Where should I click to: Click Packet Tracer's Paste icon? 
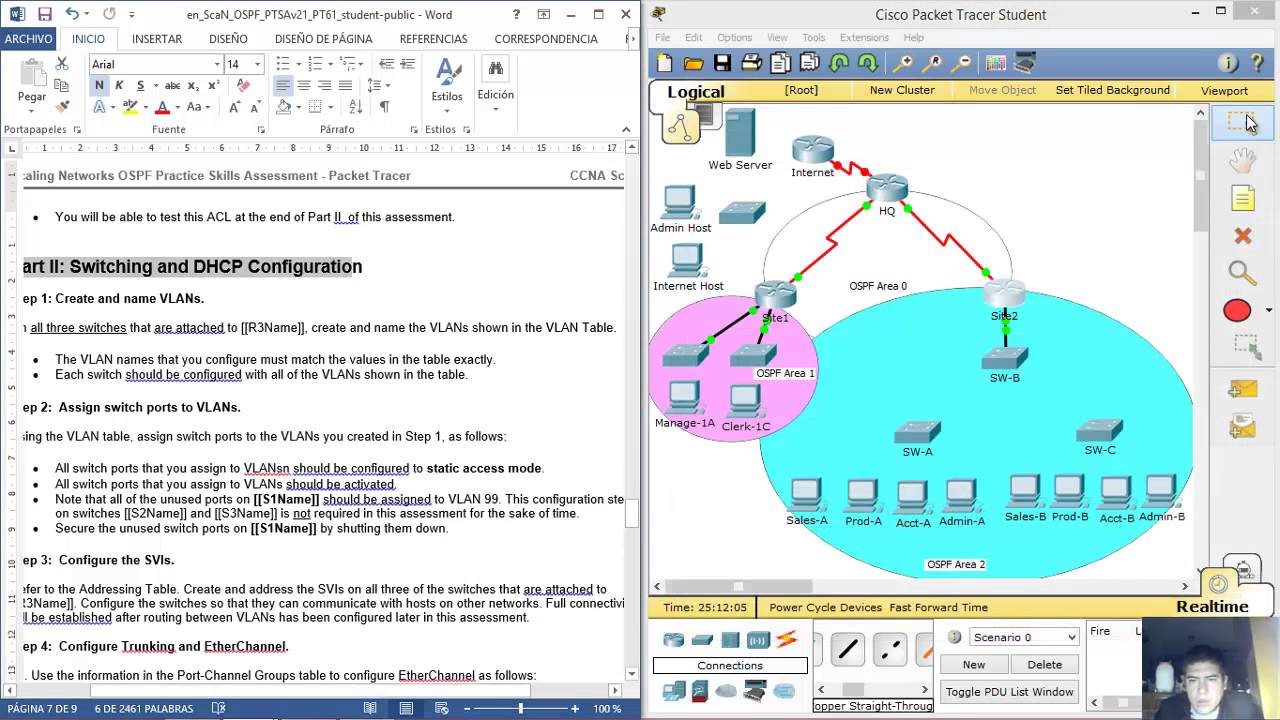click(x=809, y=63)
